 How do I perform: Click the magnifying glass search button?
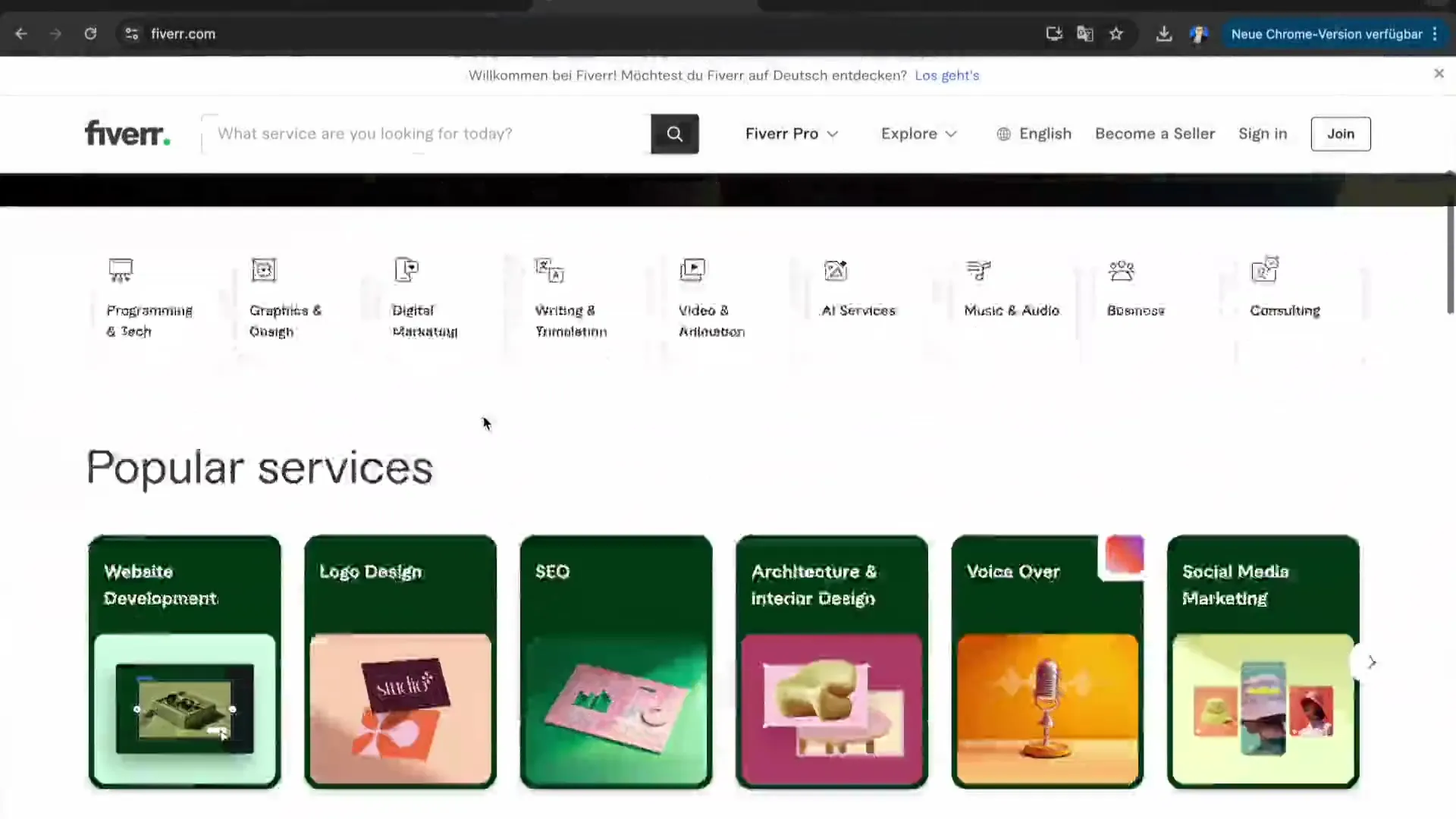click(x=674, y=134)
